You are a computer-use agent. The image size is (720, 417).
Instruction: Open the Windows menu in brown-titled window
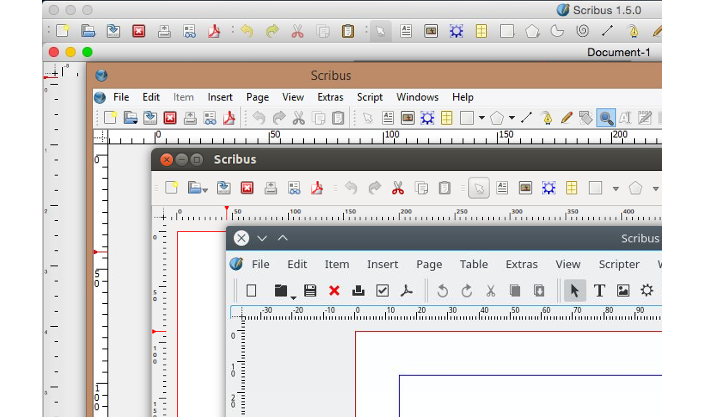(x=417, y=97)
